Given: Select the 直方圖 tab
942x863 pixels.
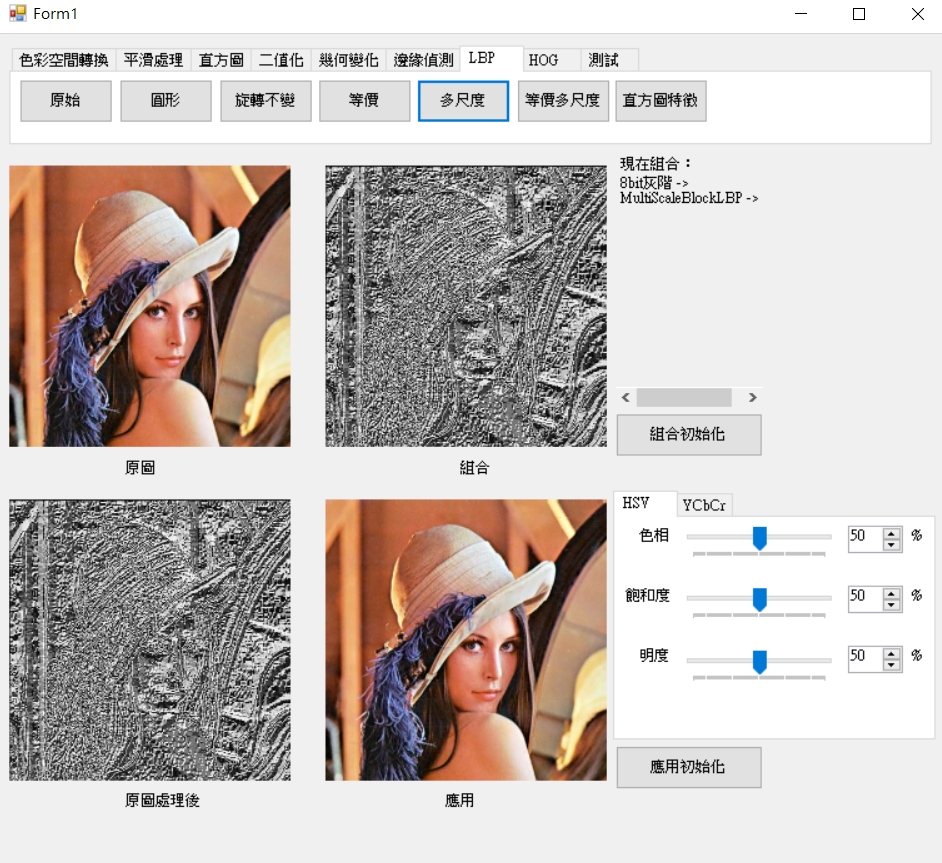Looking at the screenshot, I should click(x=221, y=60).
